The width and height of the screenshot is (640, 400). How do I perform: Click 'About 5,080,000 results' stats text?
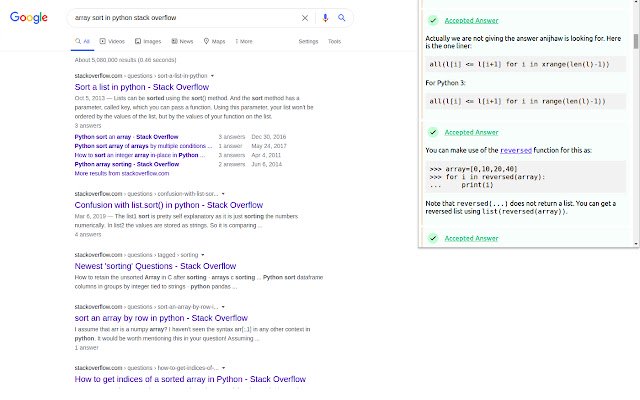125,60
